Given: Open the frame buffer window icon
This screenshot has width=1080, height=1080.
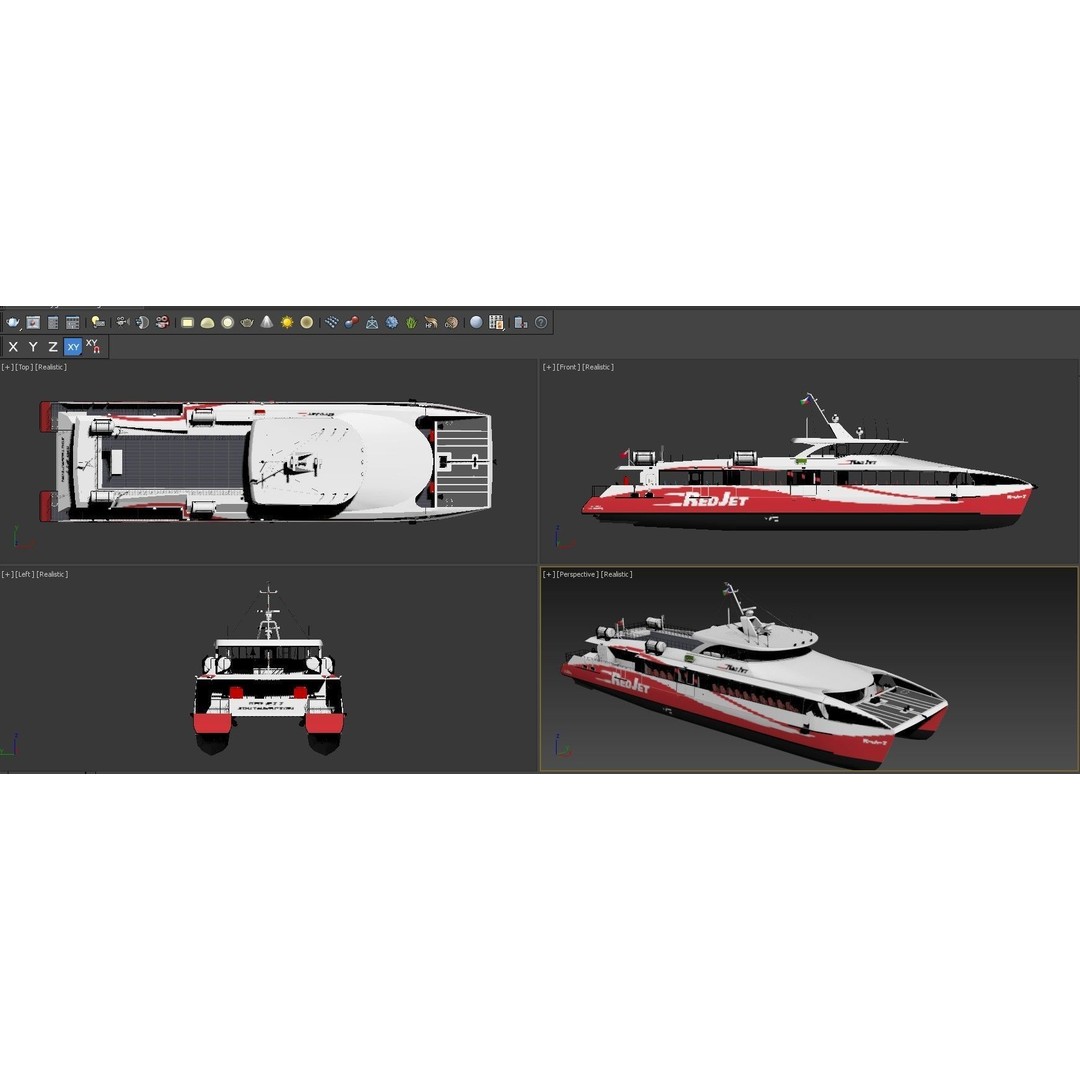Looking at the screenshot, I should [33, 322].
